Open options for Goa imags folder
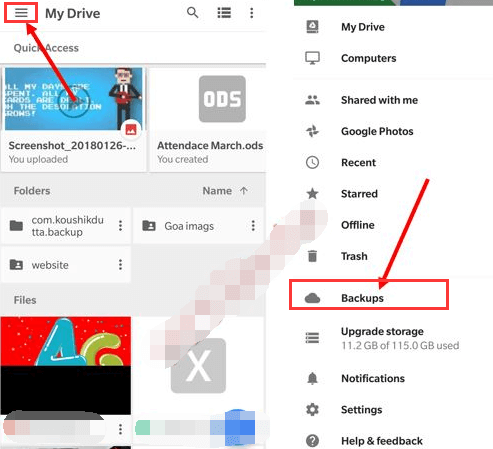 [x=253, y=226]
